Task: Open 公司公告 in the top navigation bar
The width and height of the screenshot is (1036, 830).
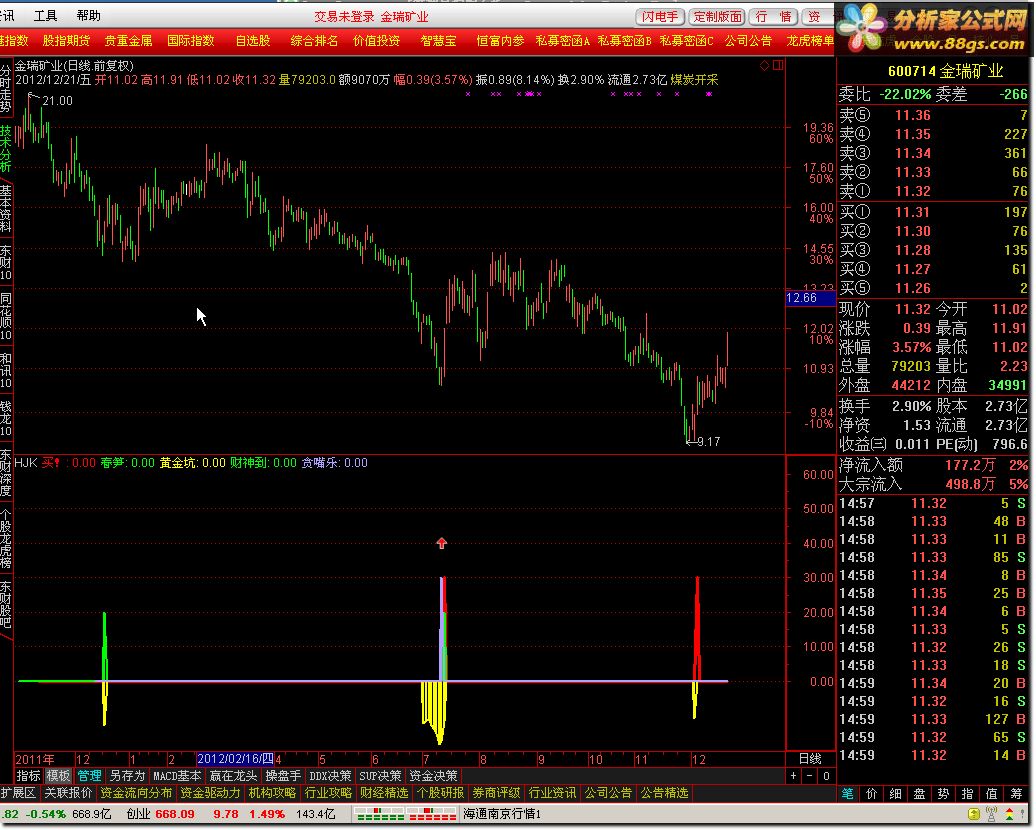Action: [748, 41]
